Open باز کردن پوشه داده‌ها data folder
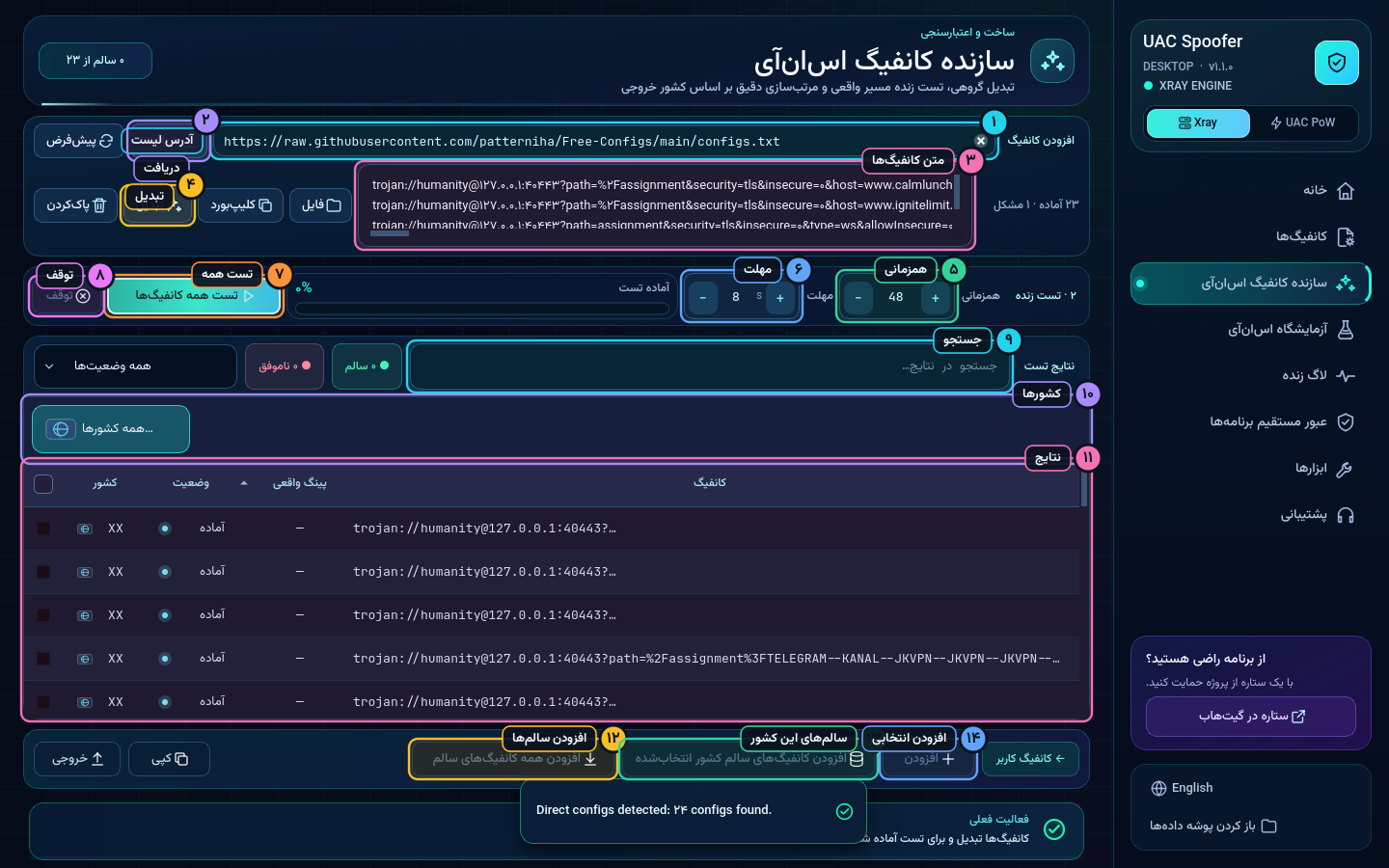The width and height of the screenshot is (1389, 868). [x=1212, y=826]
